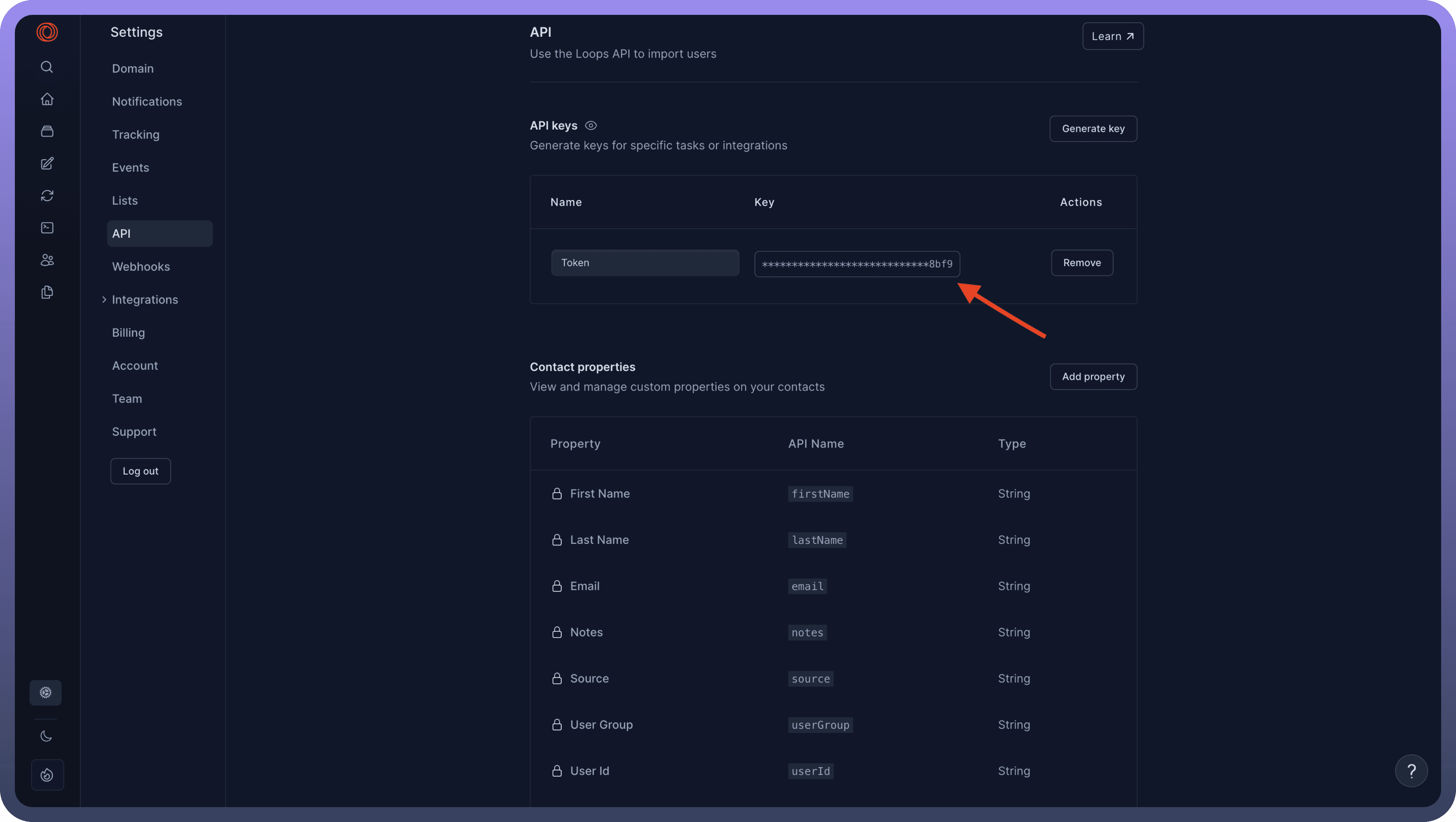Image resolution: width=1456 pixels, height=822 pixels.
Task: Open the audience people icon
Action: 47,260
